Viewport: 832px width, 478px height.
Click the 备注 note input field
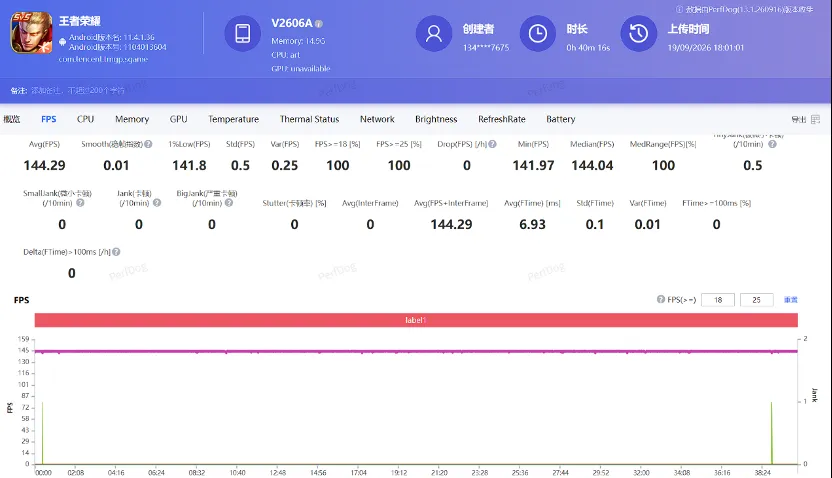tap(78, 91)
